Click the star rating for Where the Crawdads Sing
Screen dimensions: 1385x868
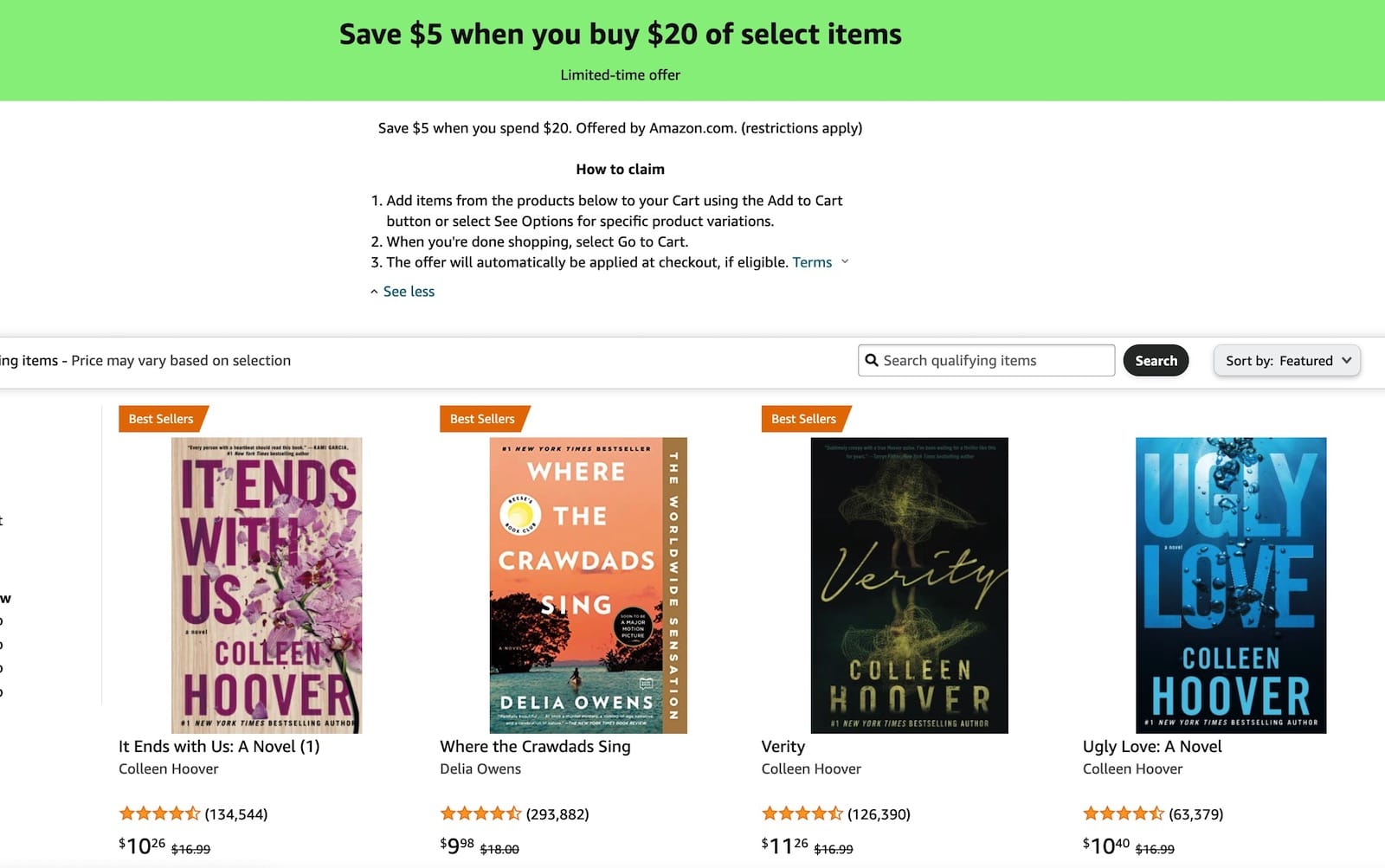(x=480, y=813)
